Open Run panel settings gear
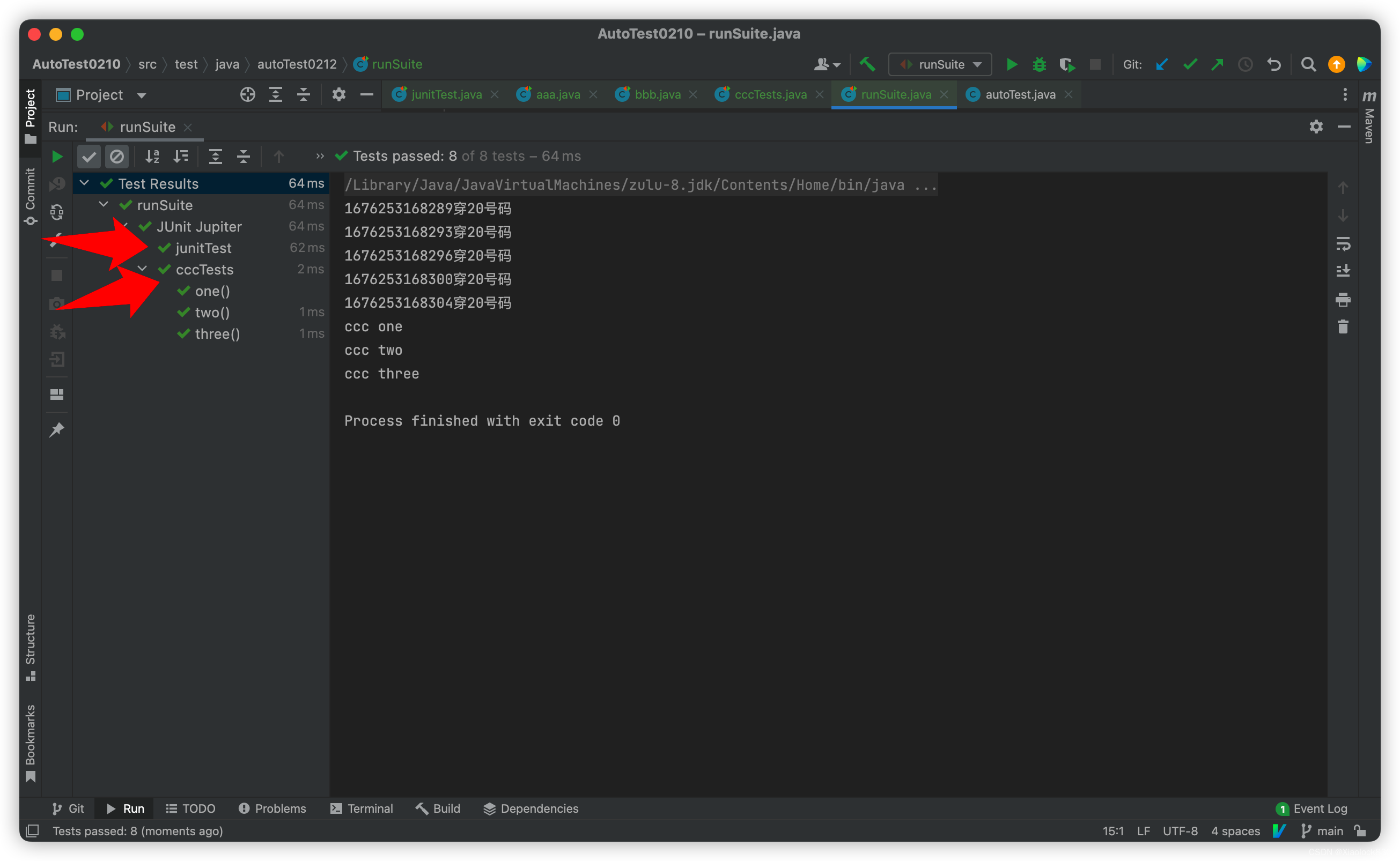Image resolution: width=1400 pixels, height=861 pixels. pos(1316,127)
